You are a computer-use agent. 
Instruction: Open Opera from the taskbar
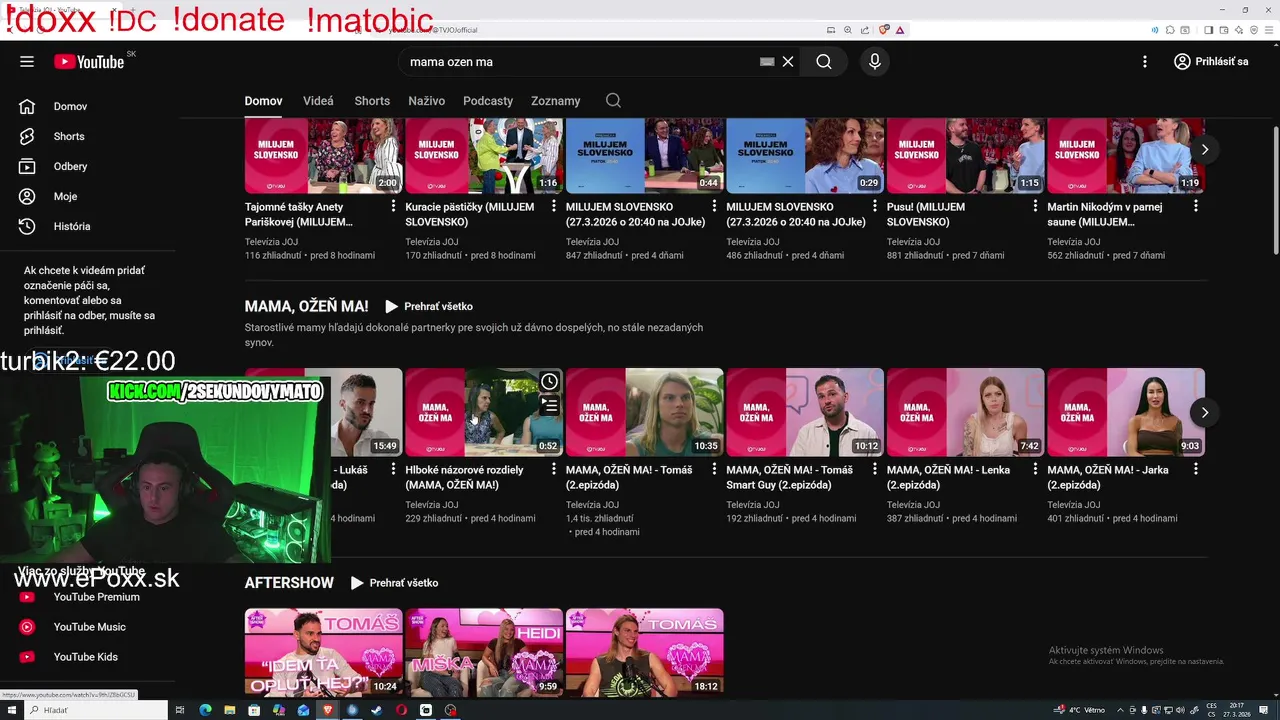401,710
